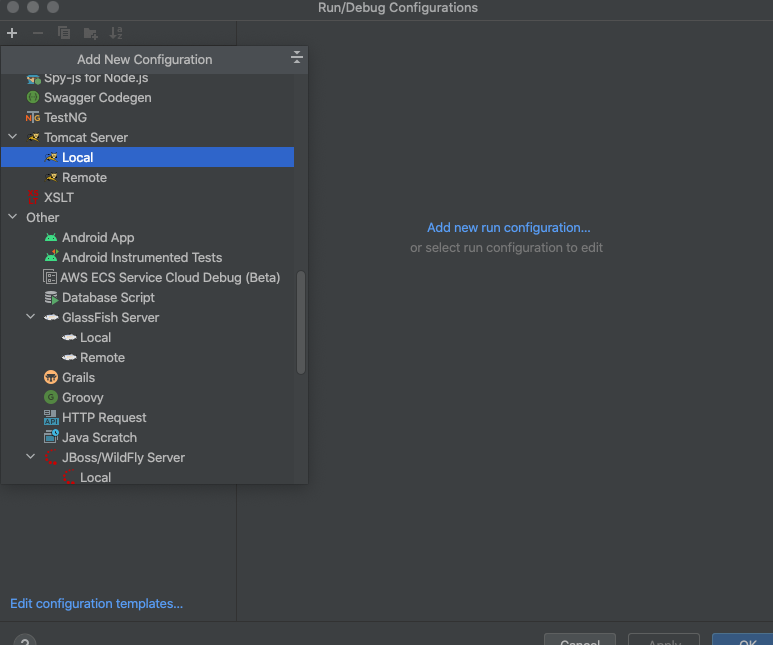Screen dimensions: 773x645
Task: Click the Spy-js for Node.js icon
Action: pyautogui.click(x=34, y=79)
